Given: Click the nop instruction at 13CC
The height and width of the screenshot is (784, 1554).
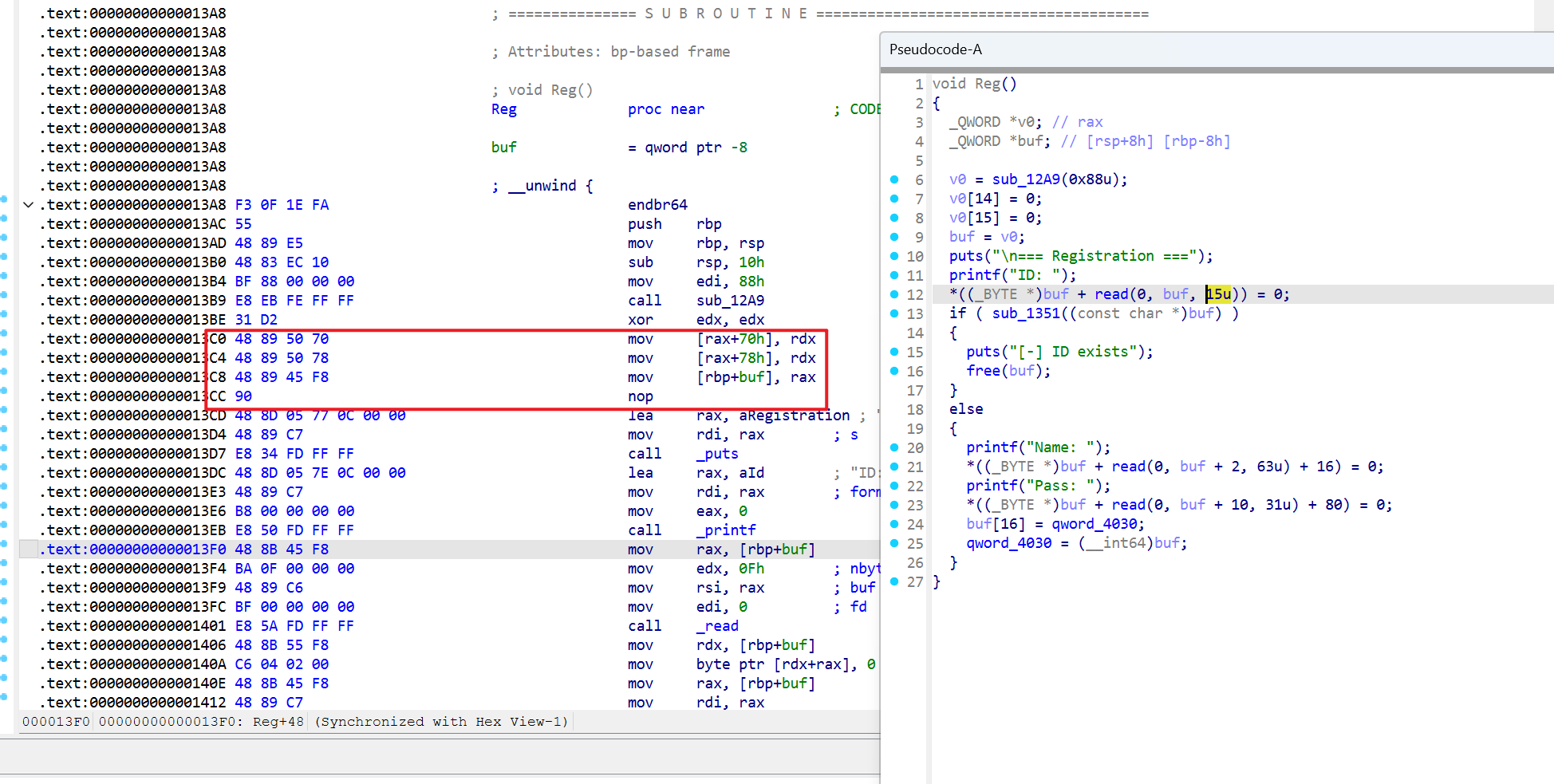Looking at the screenshot, I should pyautogui.click(x=640, y=396).
